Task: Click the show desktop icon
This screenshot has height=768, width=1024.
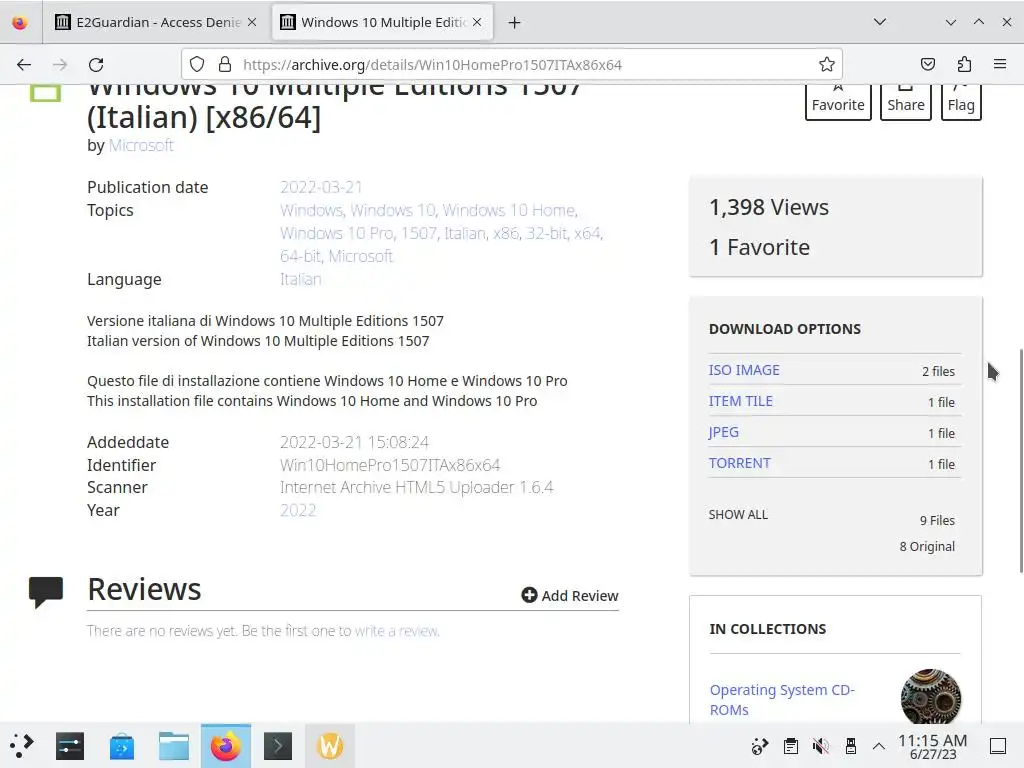Action: pyautogui.click(x=998, y=746)
